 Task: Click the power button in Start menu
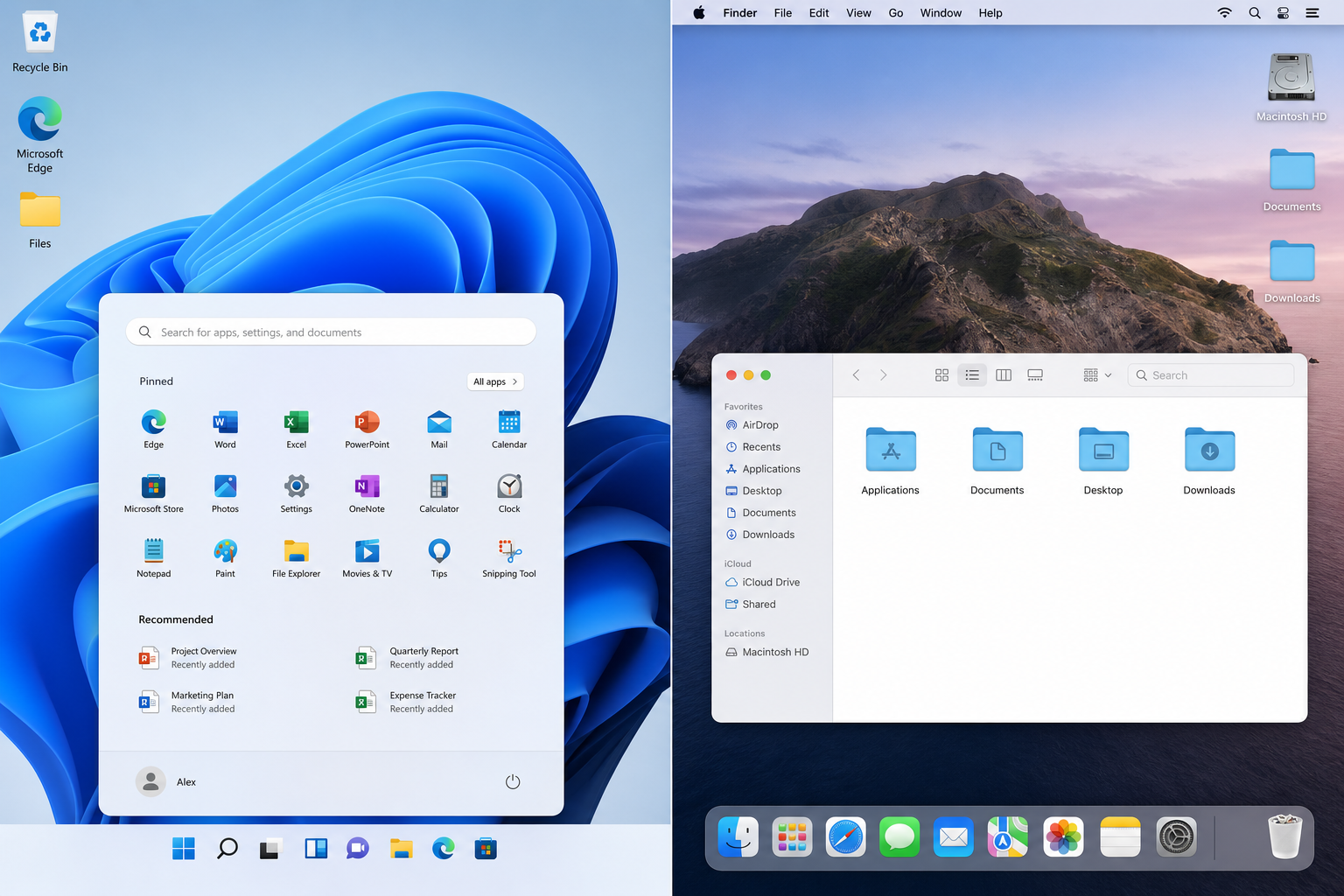513,782
